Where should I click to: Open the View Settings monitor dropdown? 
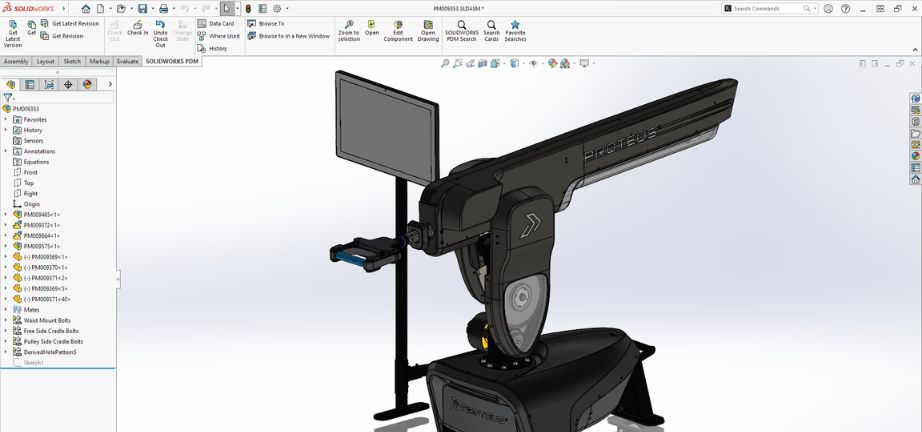click(x=584, y=63)
